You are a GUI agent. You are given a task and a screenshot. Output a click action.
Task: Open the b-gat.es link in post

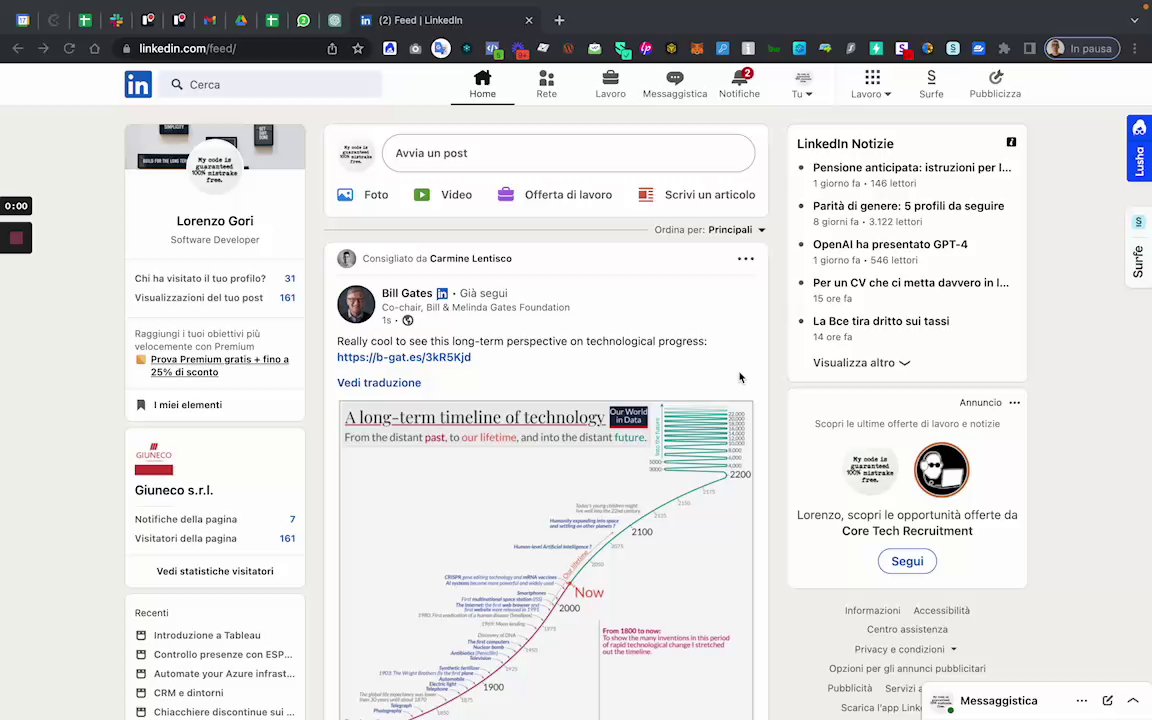(x=403, y=357)
